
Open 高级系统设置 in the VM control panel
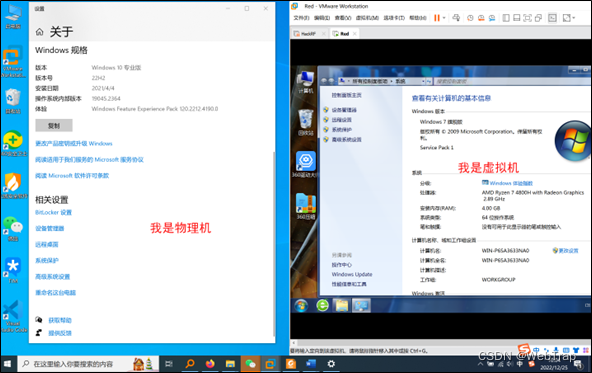tap(346, 139)
